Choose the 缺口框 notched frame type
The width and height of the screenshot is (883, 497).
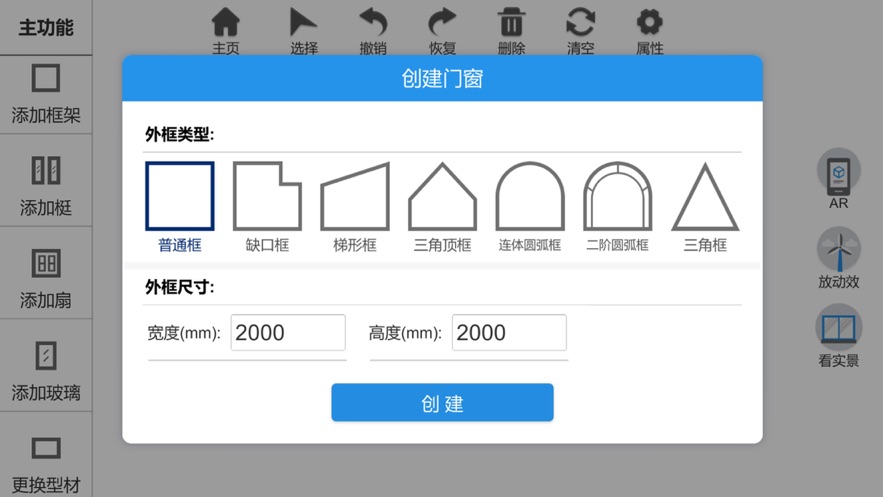click(267, 207)
